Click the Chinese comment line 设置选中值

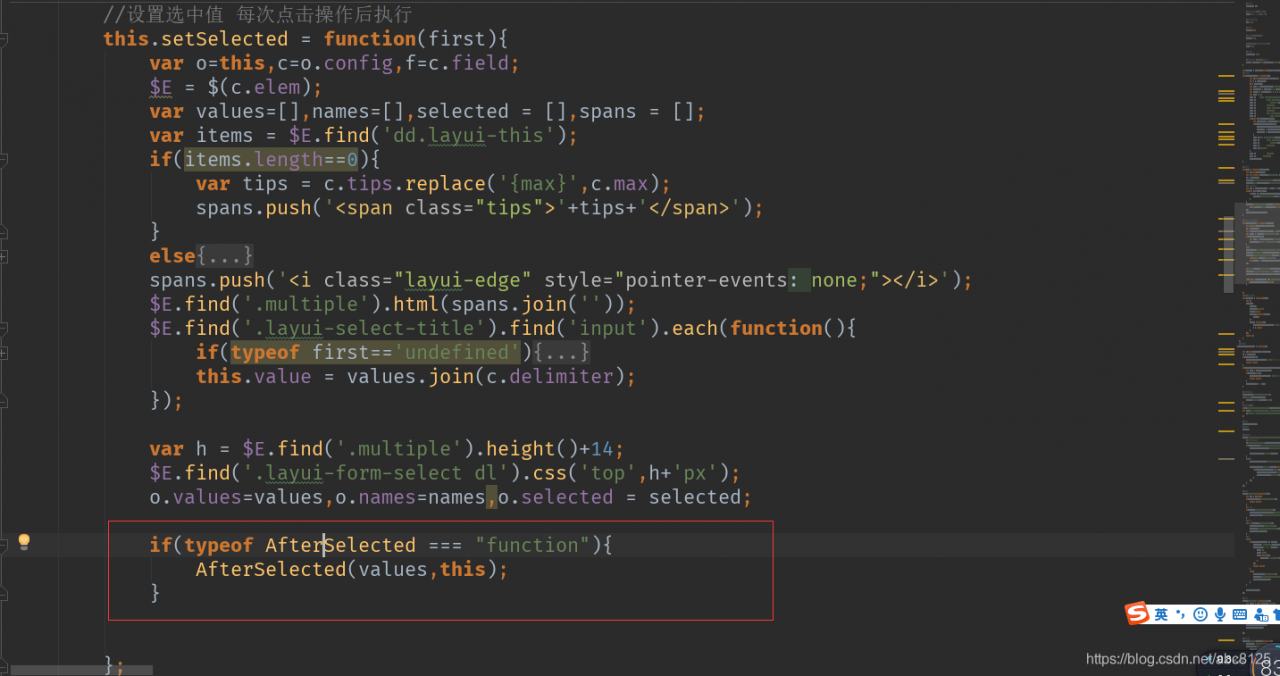point(257,15)
